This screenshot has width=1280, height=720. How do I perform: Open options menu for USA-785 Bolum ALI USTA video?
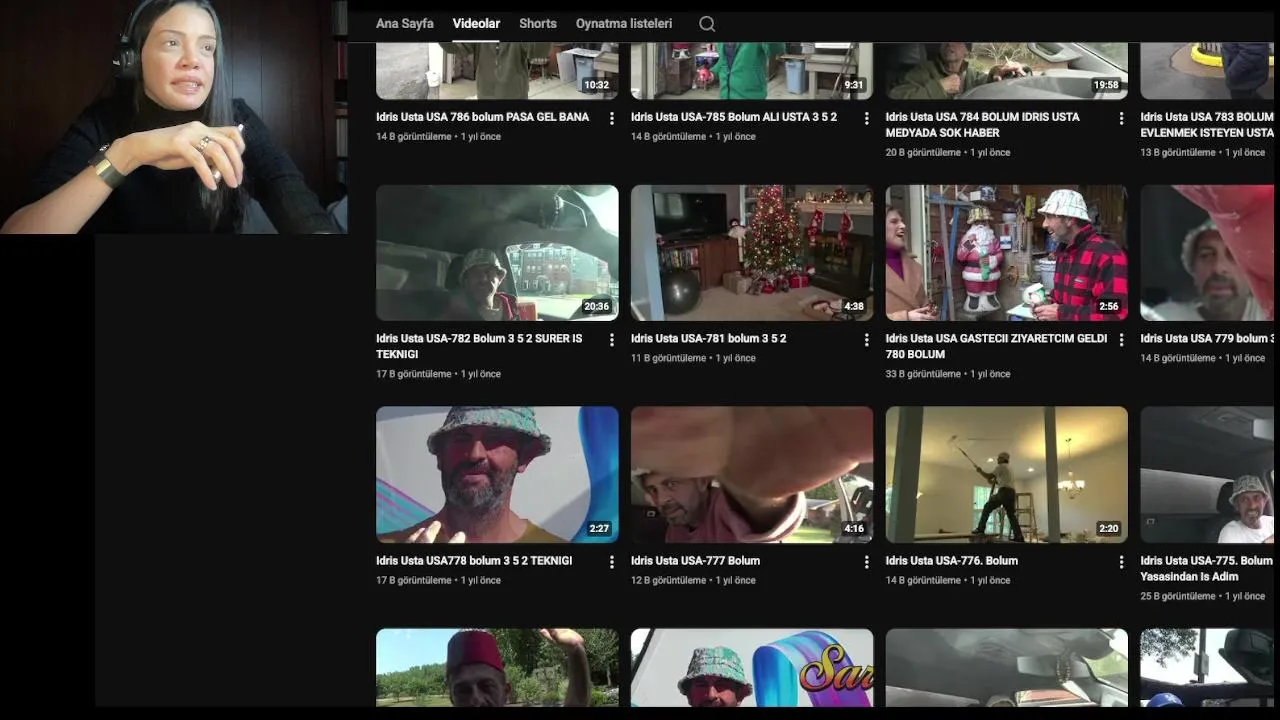coord(867,118)
